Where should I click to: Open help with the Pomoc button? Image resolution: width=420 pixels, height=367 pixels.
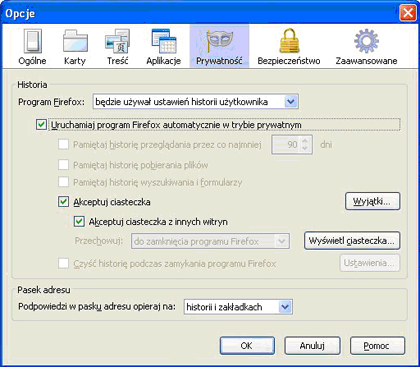(377, 346)
